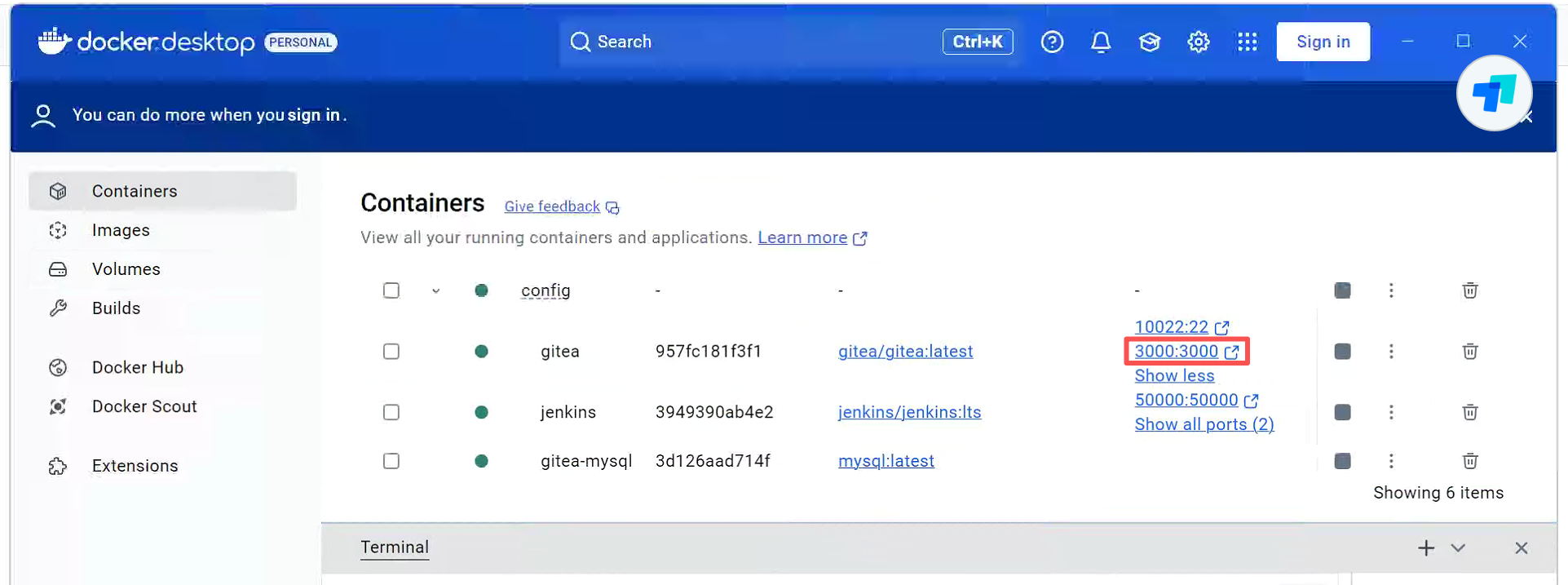Screen dimensions: 1568x585
Task: Collapse gitea ports with Show less
Action: click(x=1174, y=376)
